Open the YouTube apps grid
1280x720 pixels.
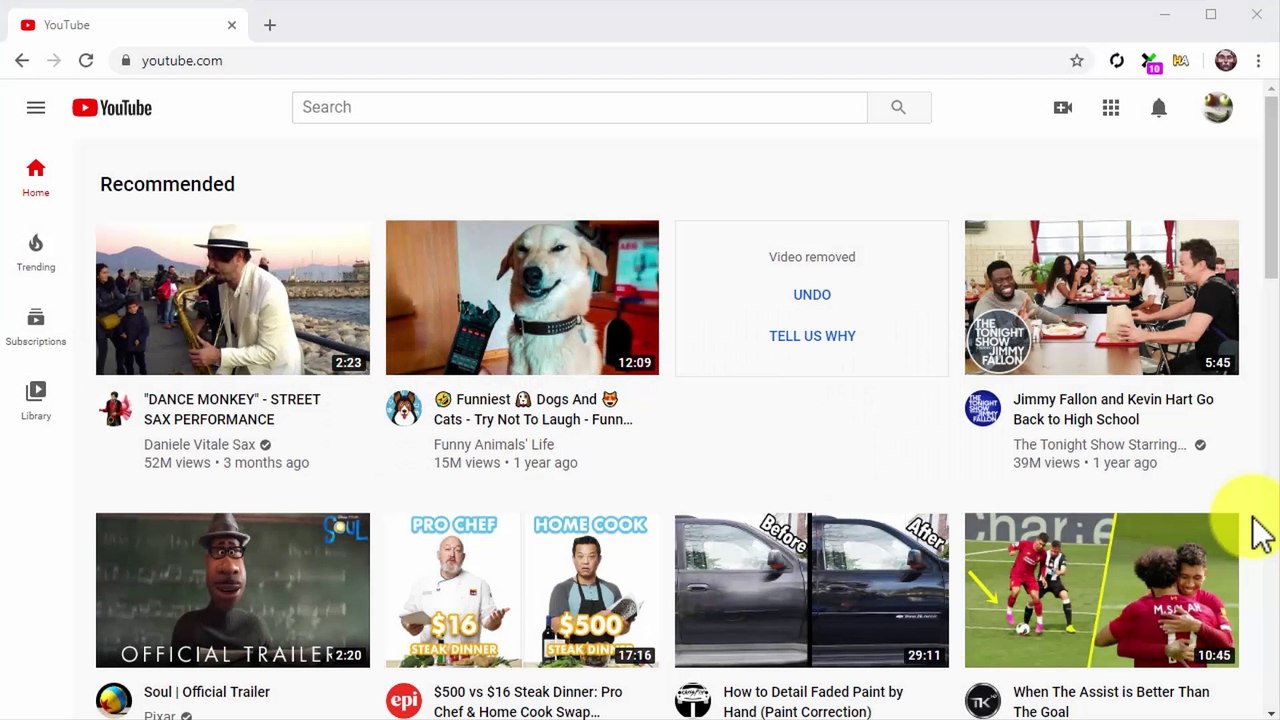1111,107
